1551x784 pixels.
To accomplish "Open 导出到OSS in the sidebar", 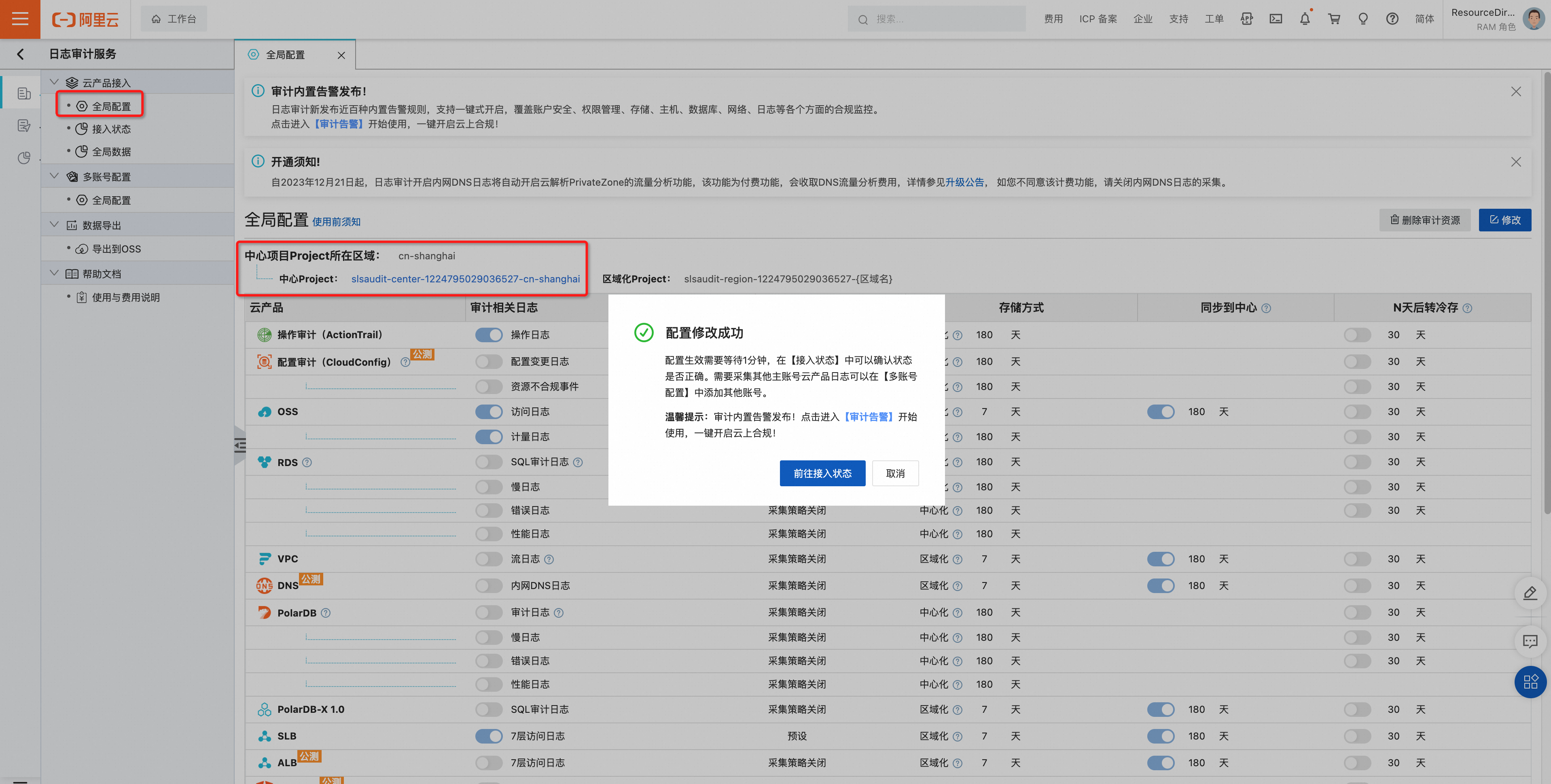I will [116, 249].
